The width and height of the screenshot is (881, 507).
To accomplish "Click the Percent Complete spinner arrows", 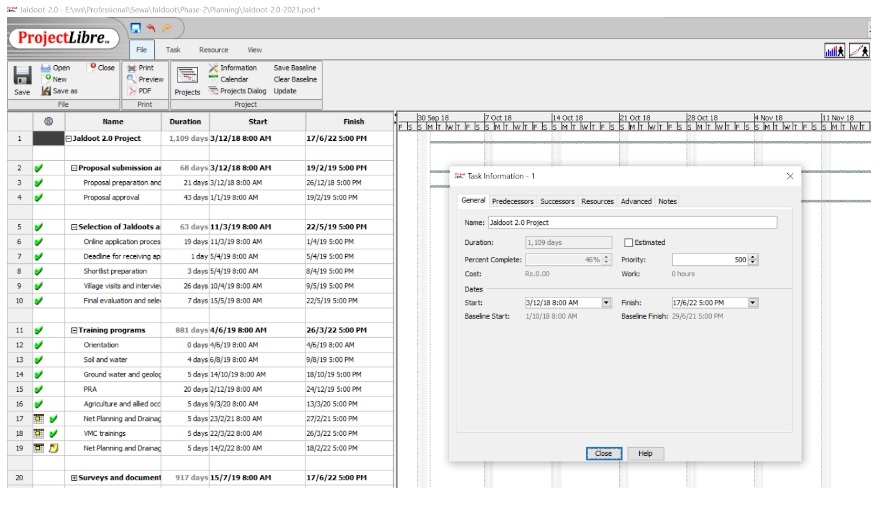I will tap(606, 260).
